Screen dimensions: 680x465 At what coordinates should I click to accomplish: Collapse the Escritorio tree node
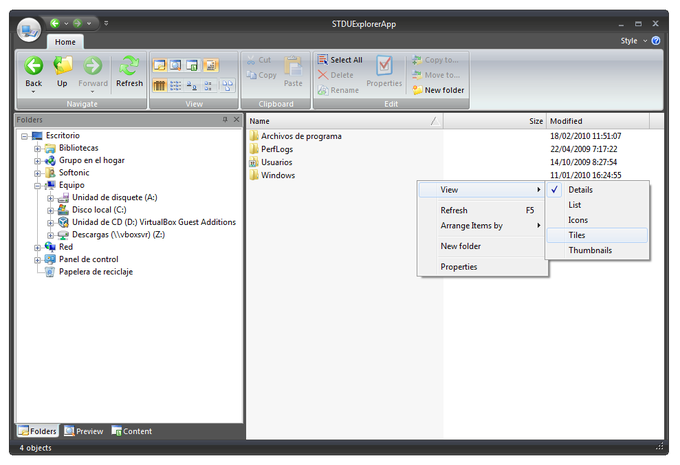25,136
